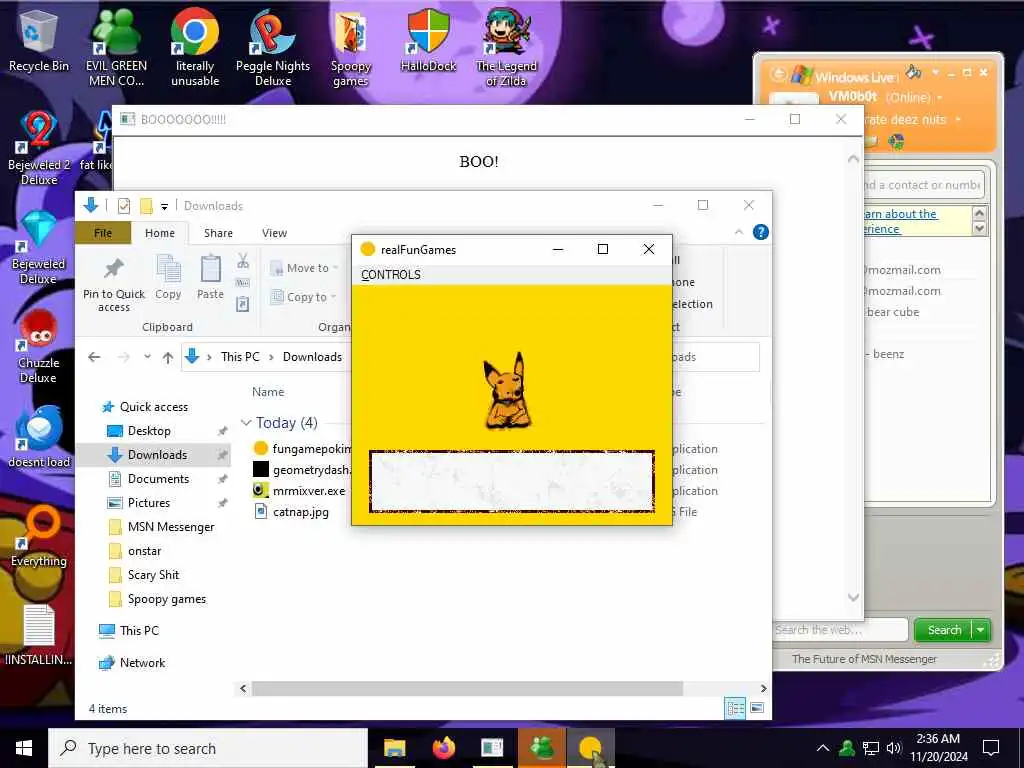The image size is (1024, 768).
Task: Open the Windows Start button
Action: pos(24,748)
